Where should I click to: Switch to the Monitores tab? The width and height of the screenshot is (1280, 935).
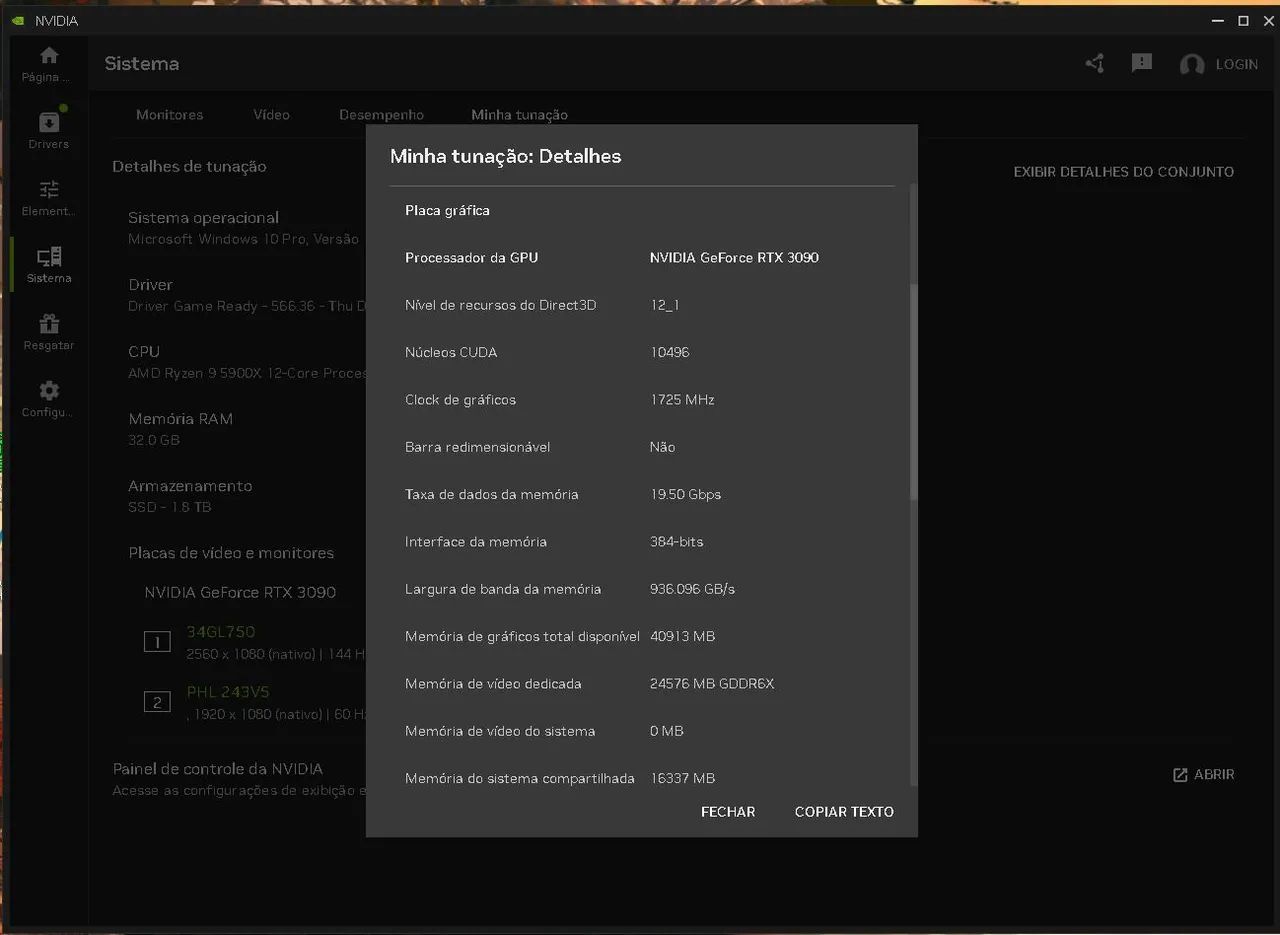[x=169, y=115]
